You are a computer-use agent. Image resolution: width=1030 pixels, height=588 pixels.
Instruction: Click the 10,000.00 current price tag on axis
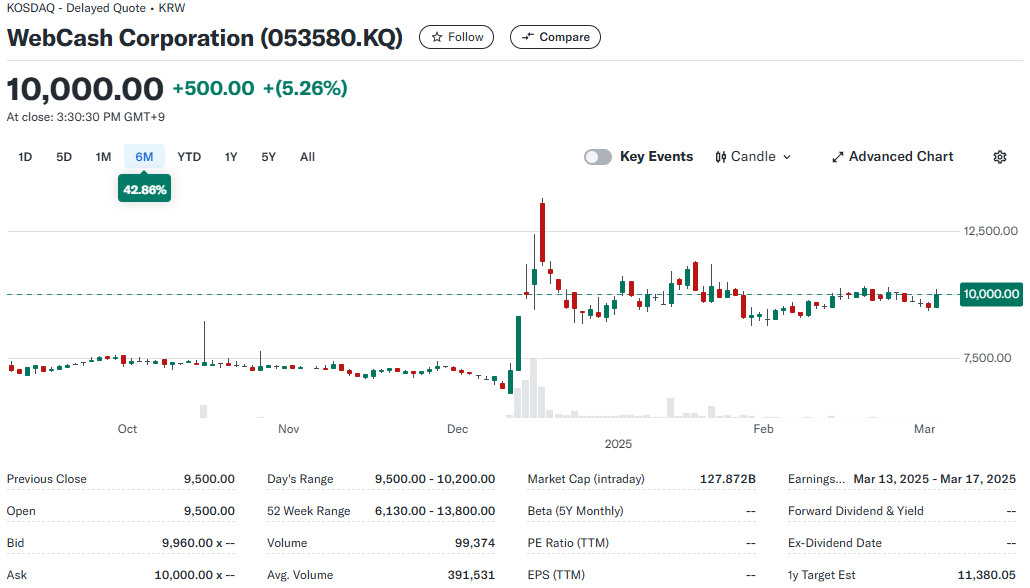coord(991,294)
